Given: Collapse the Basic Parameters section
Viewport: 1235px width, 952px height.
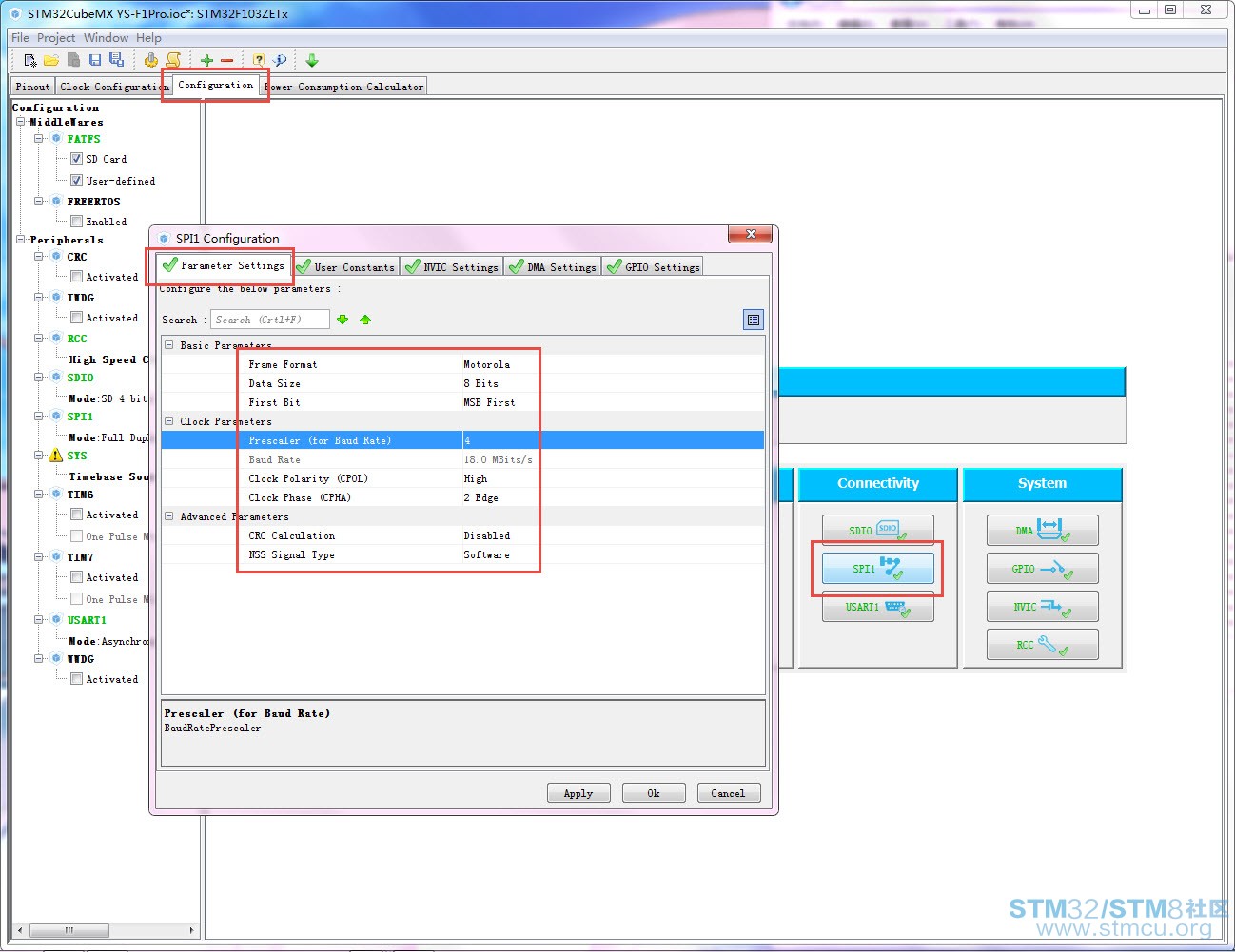Looking at the screenshot, I should [x=169, y=345].
